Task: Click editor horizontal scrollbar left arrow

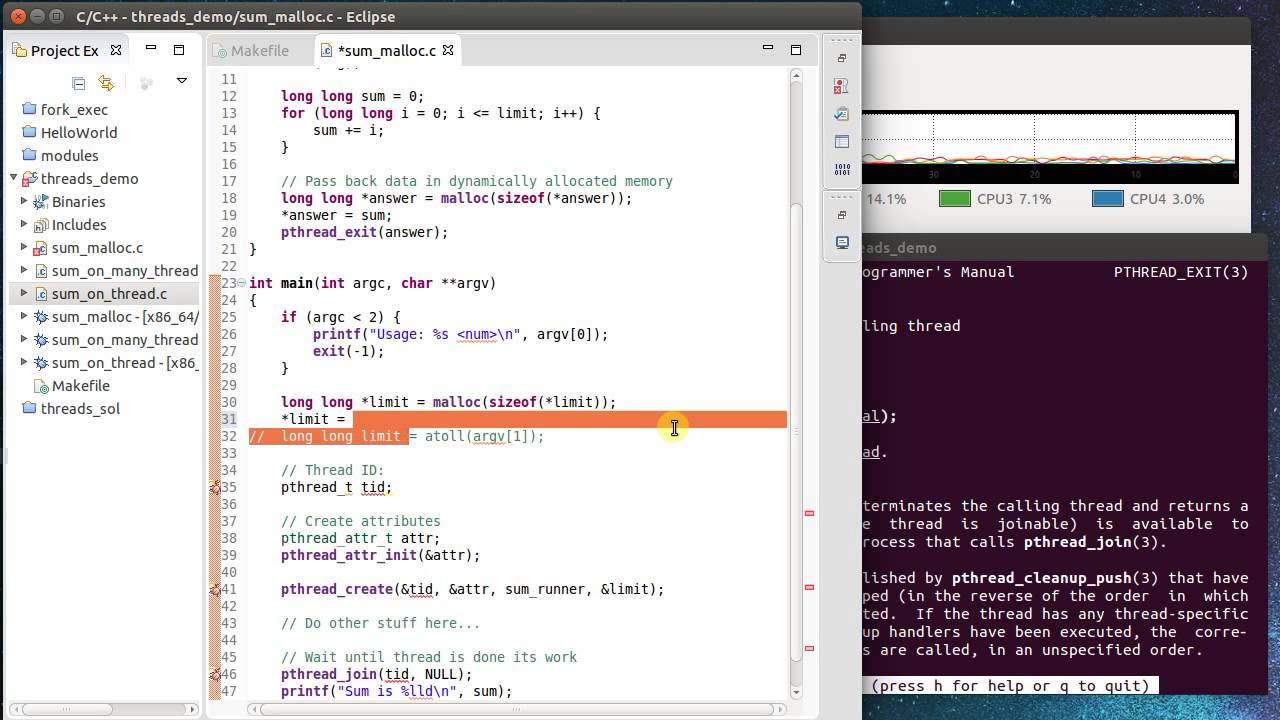Action: click(x=253, y=710)
